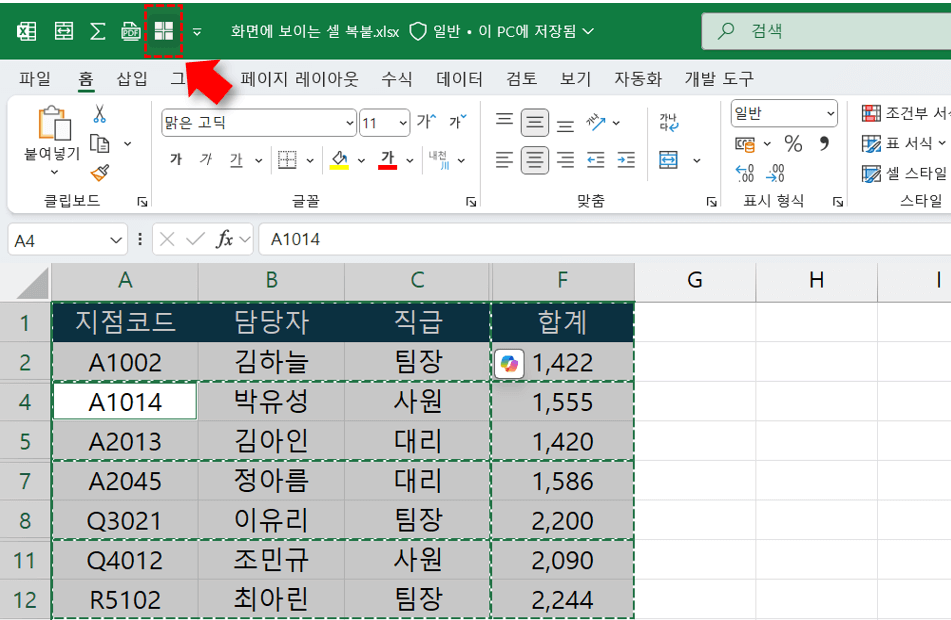Expand the Quick Access Toolbar customize arrow
The height and width of the screenshot is (620, 951).
(197, 32)
